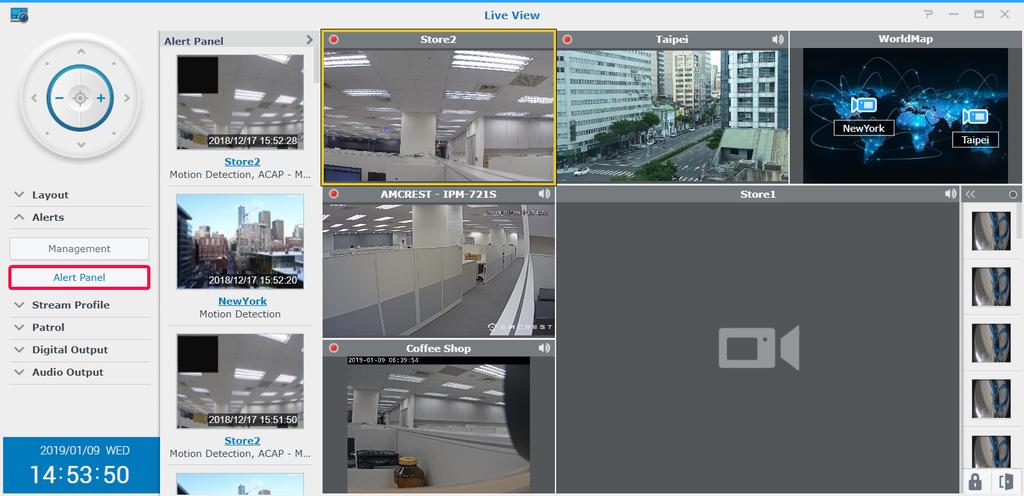Click the Taipei street live video feed
Viewport: 1024px width, 496px height.
click(672, 116)
